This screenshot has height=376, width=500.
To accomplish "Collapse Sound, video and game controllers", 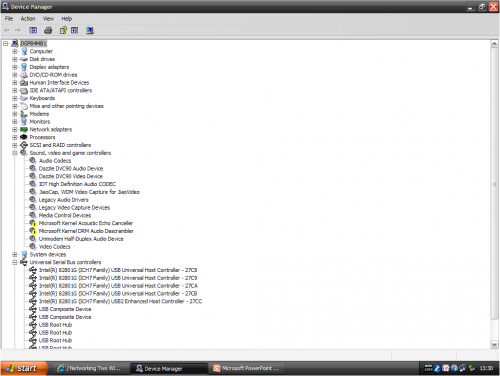I will [x=15, y=153].
